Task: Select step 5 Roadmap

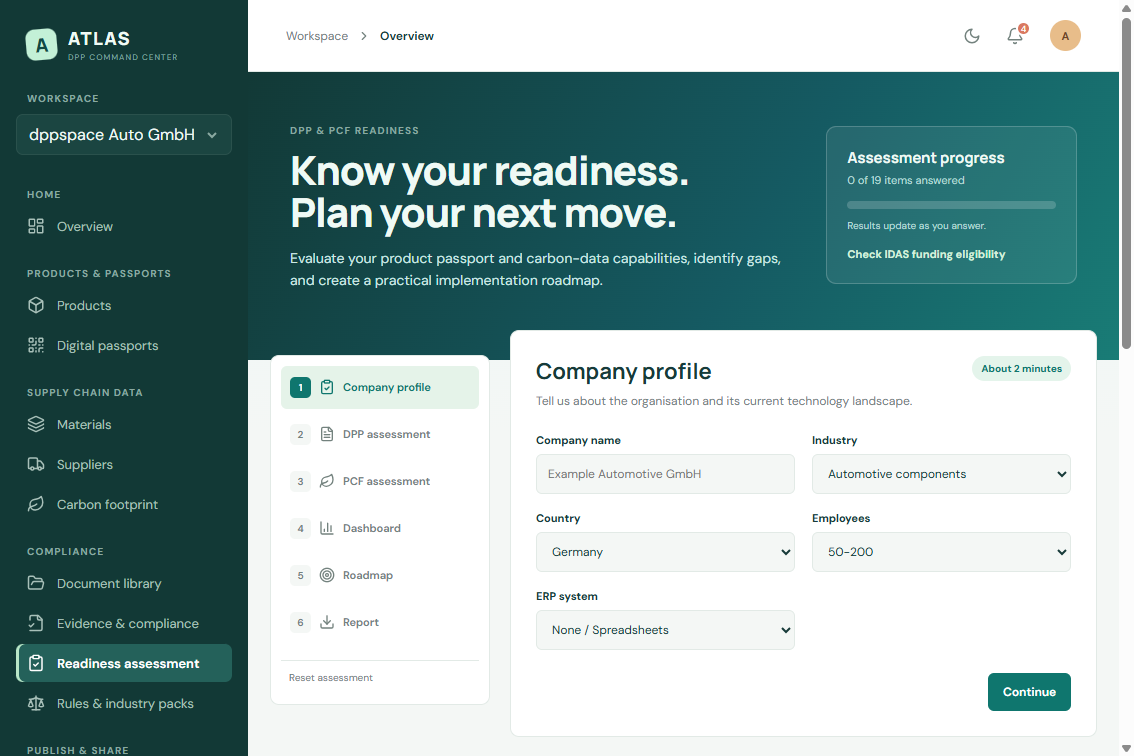Action: point(380,575)
